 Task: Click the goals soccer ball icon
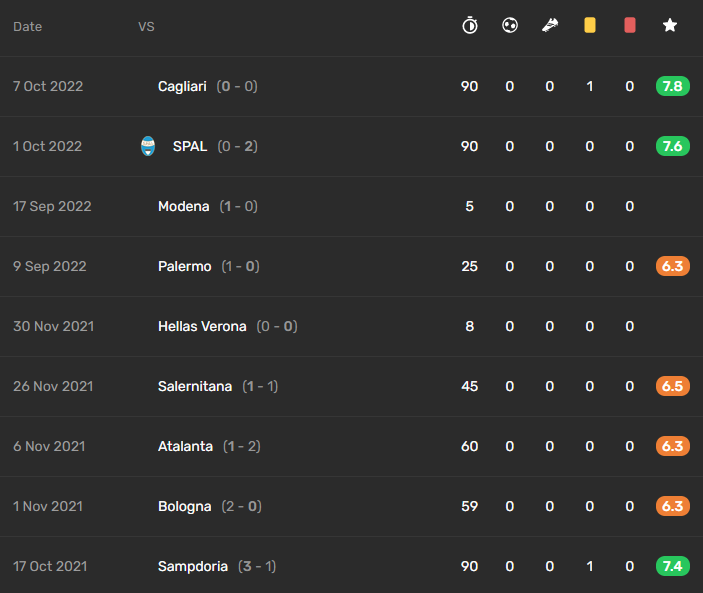pos(510,25)
